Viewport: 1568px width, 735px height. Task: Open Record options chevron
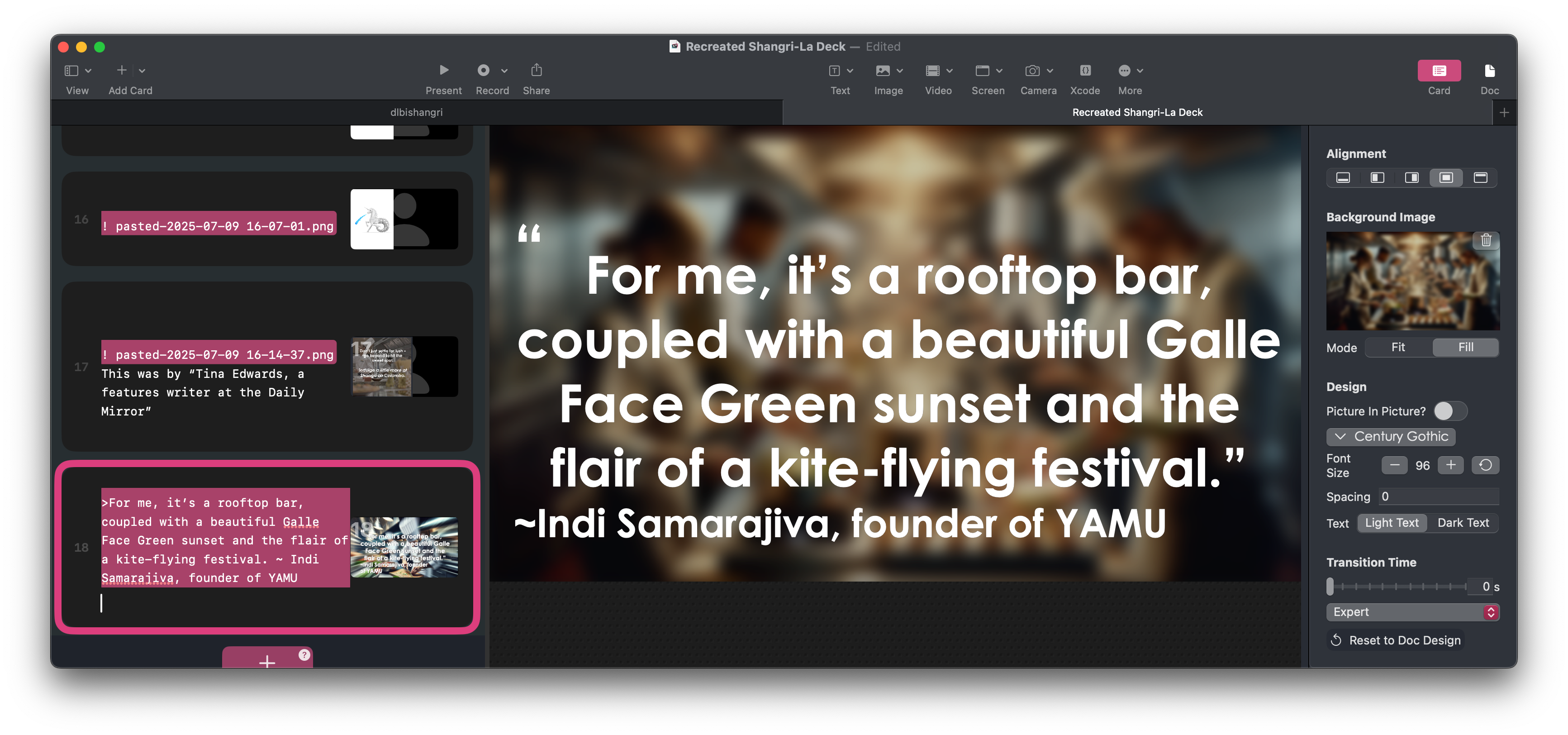pyautogui.click(x=504, y=71)
